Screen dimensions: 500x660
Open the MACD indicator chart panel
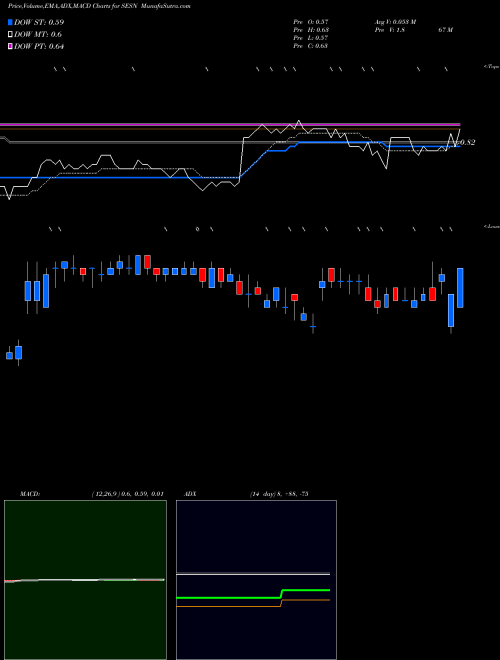(85, 580)
